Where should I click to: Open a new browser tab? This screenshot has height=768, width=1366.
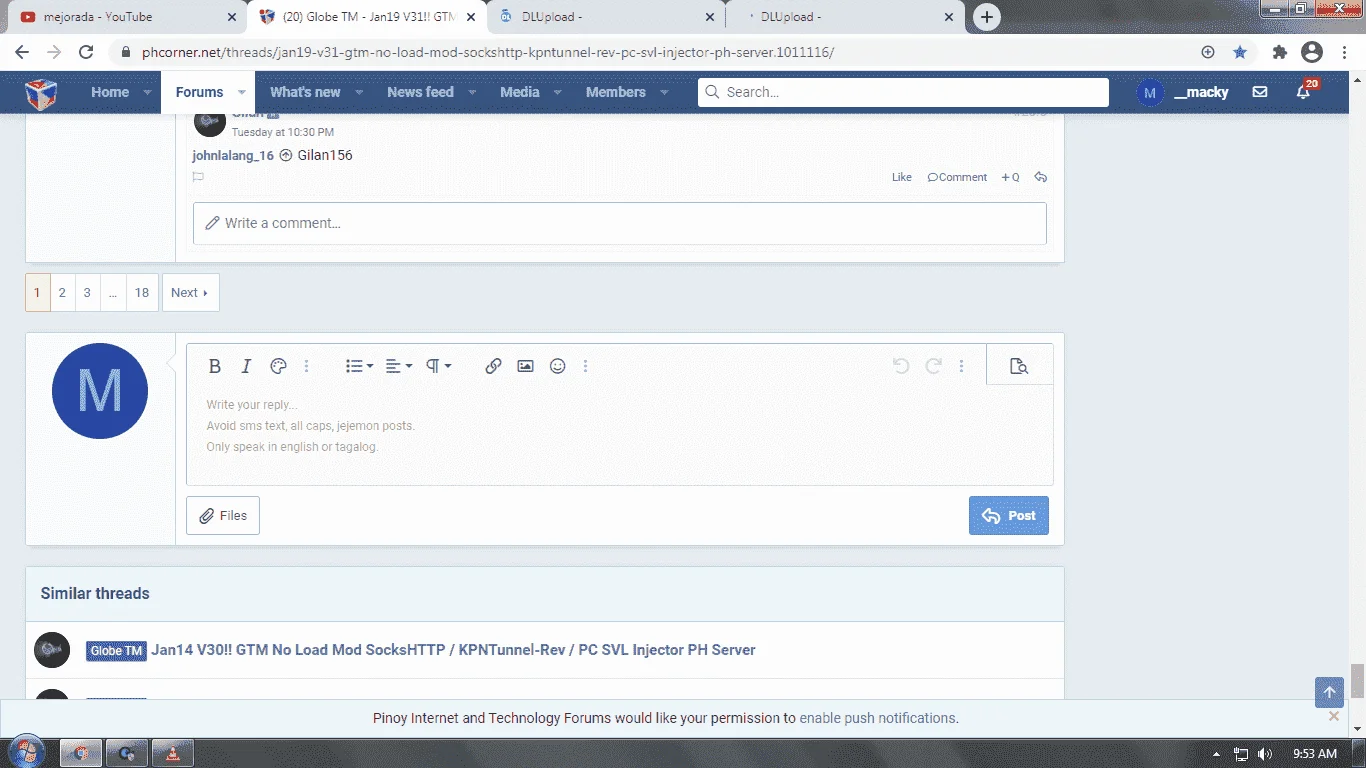click(x=987, y=17)
